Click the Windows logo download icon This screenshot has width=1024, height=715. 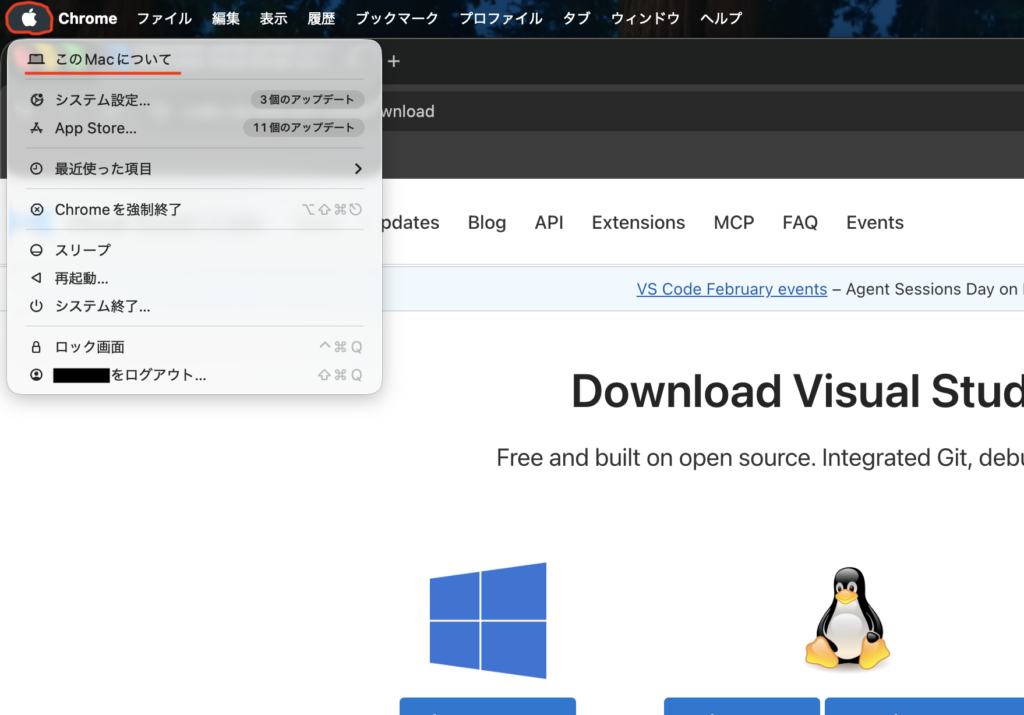(488, 620)
